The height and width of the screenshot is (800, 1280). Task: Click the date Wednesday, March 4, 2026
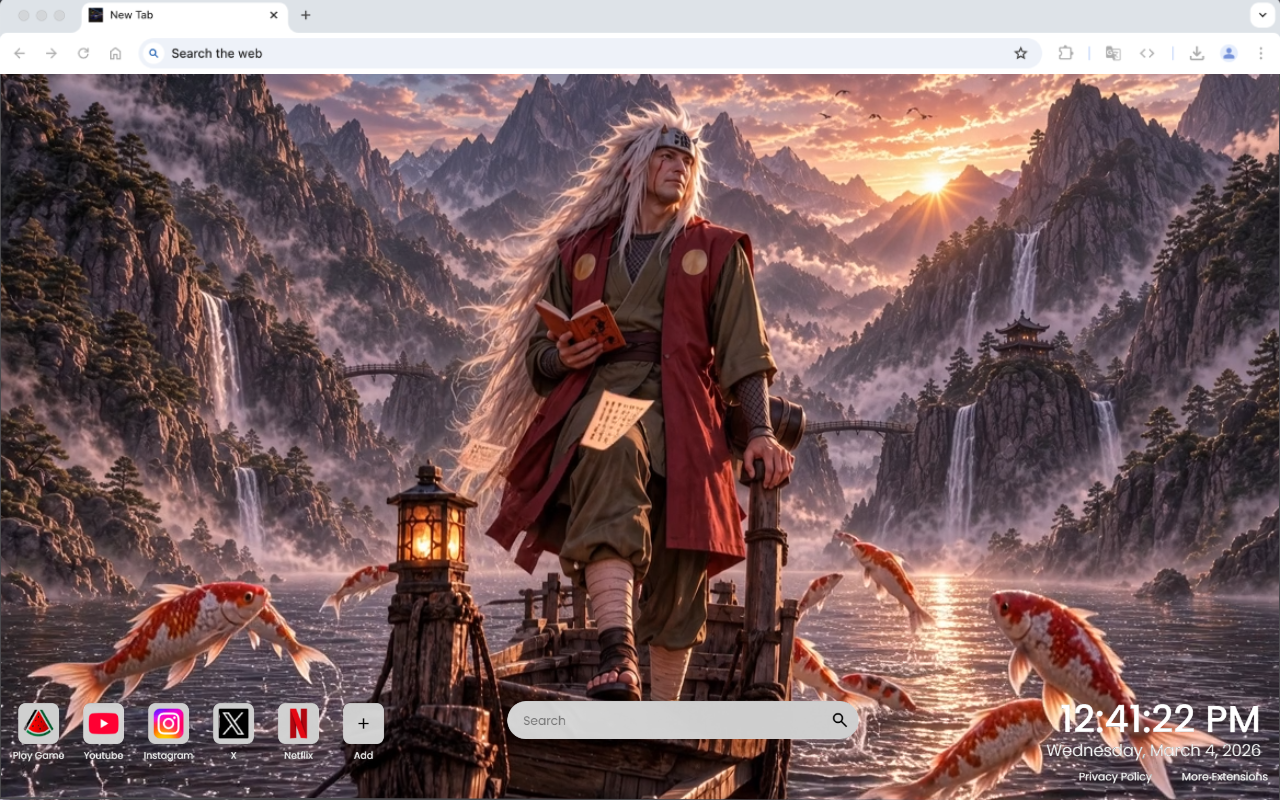coord(1154,750)
